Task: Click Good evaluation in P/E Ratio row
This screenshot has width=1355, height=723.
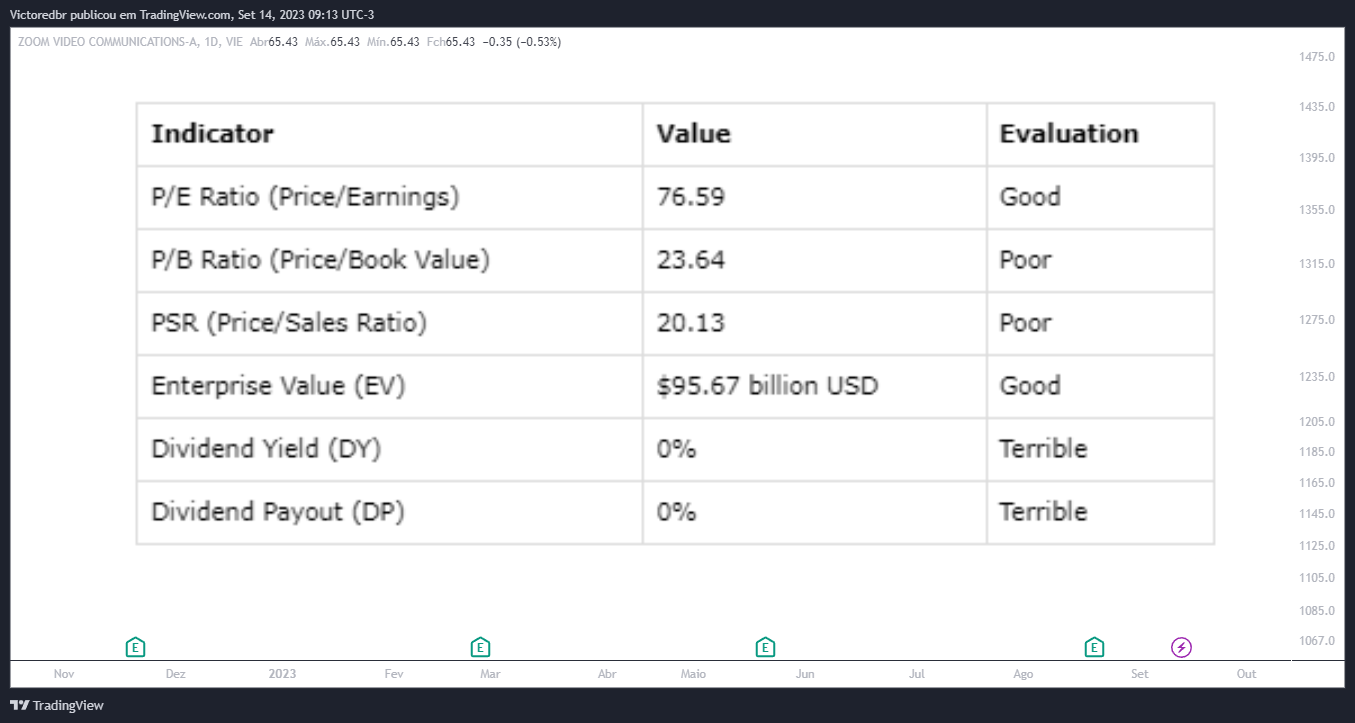Action: pyautogui.click(x=1030, y=197)
